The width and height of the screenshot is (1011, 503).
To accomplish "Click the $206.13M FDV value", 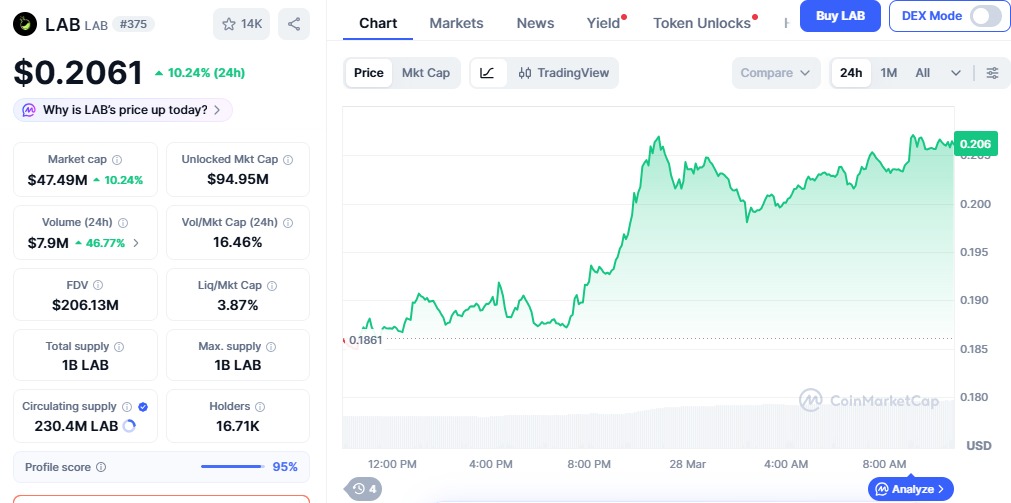I will (x=85, y=305).
